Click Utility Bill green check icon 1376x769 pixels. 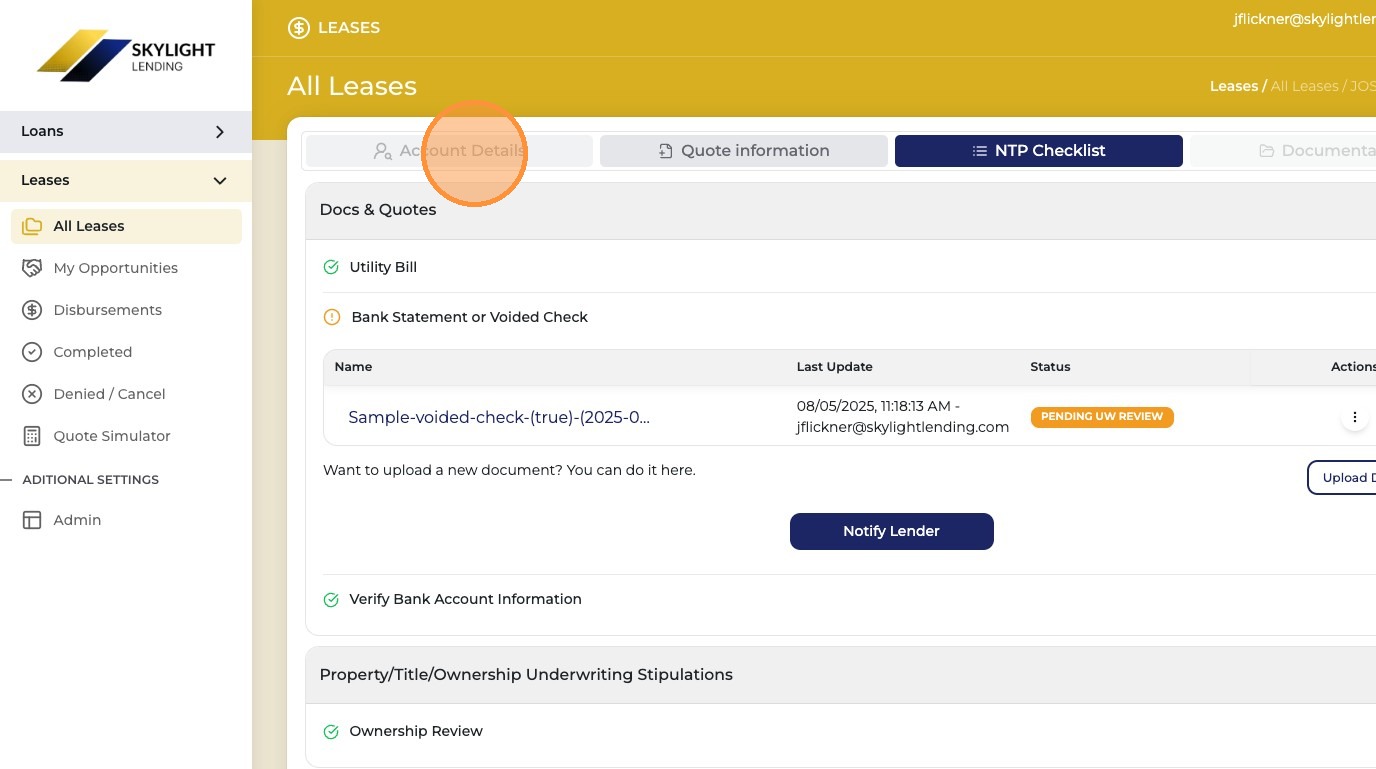pos(331,267)
